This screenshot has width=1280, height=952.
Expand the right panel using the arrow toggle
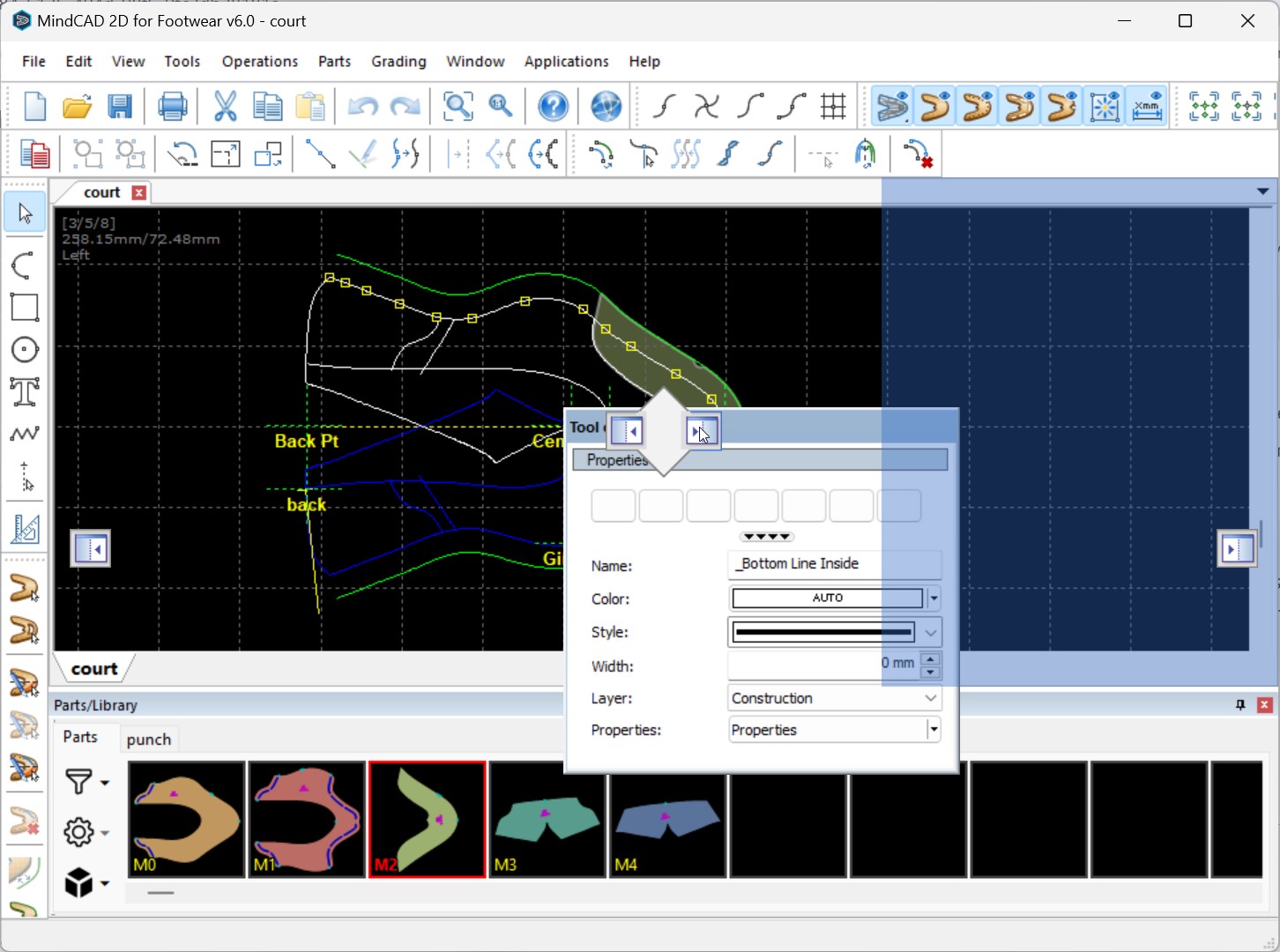[x=1238, y=548]
